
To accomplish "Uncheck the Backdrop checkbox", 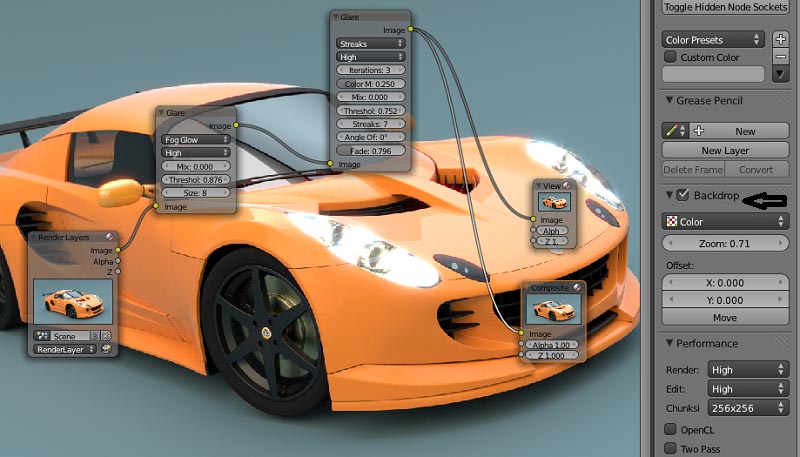I will tap(683, 195).
